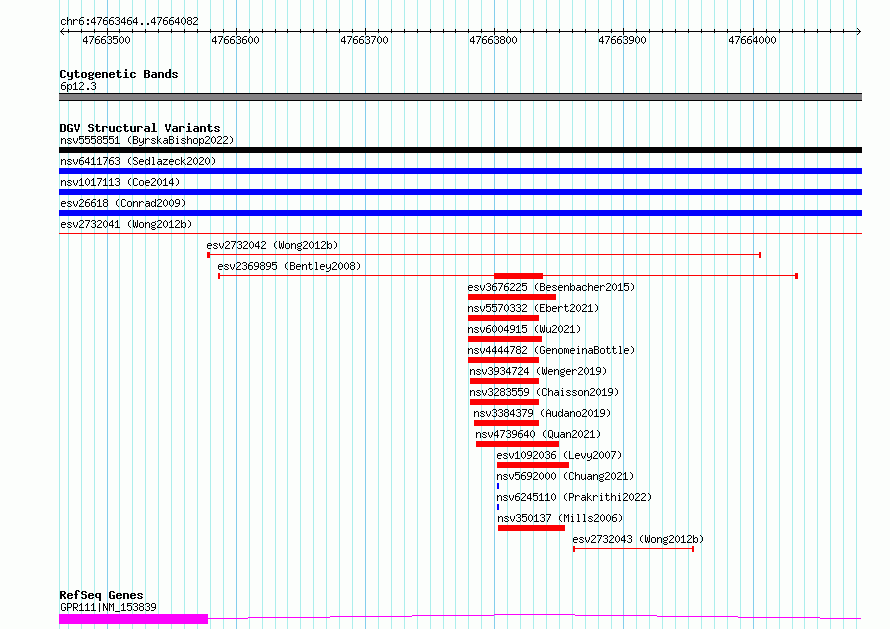The height and width of the screenshot is (629, 890).
Task: Open the esv2369895 (Bentley2008) variant label
Action: click(x=289, y=266)
